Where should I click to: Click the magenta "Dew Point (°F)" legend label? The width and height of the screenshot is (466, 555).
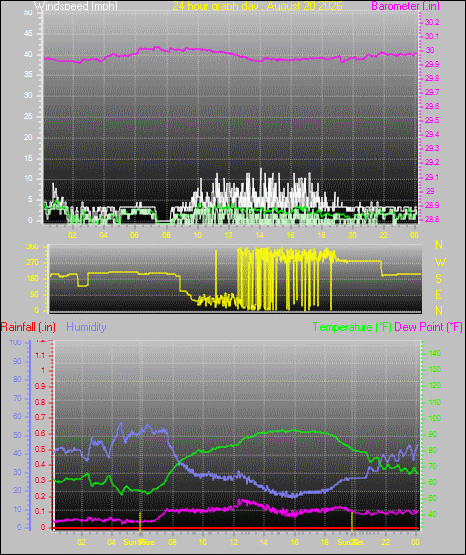[428, 327]
